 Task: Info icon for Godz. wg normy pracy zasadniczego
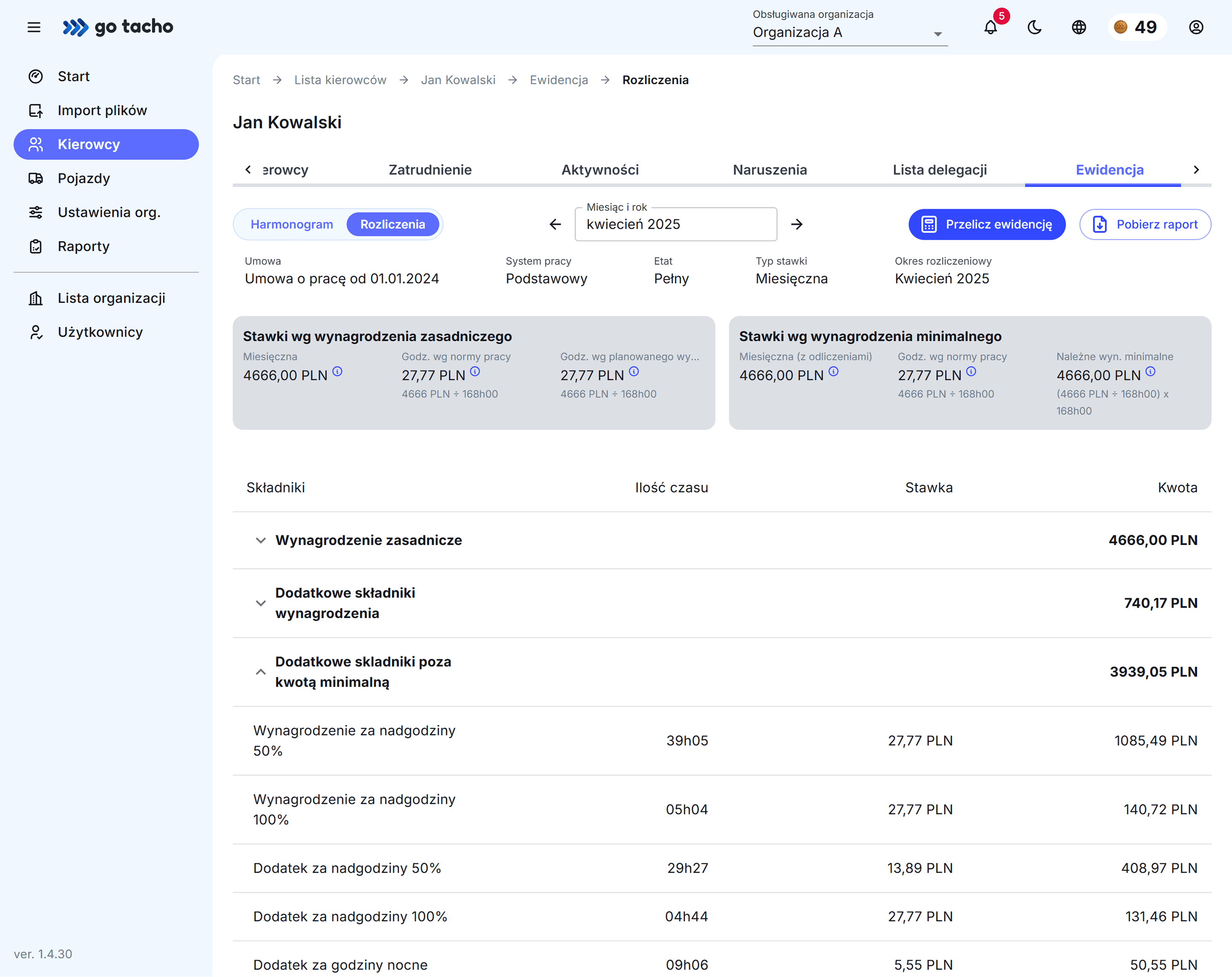[x=475, y=371]
